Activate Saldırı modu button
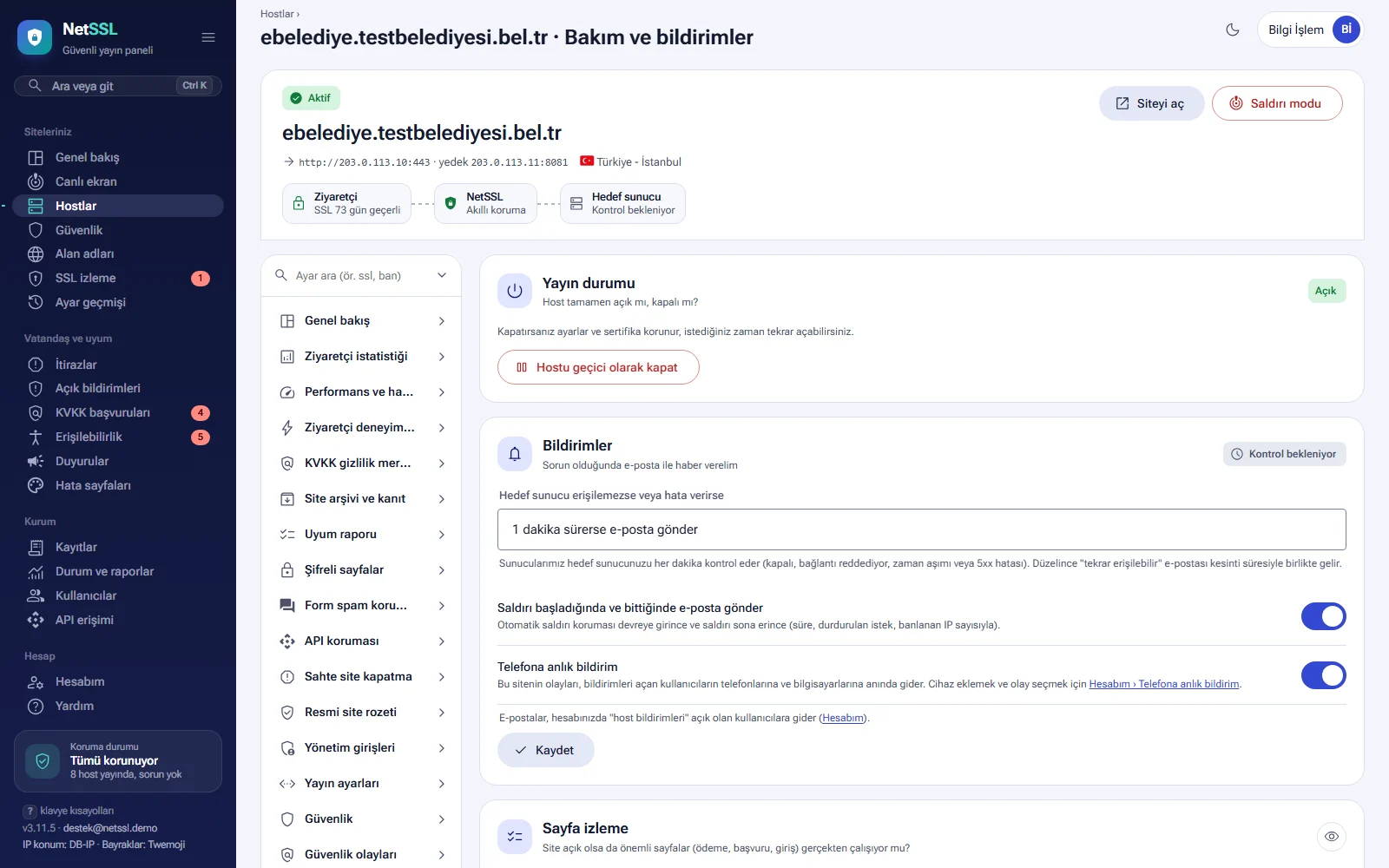 coord(1277,103)
